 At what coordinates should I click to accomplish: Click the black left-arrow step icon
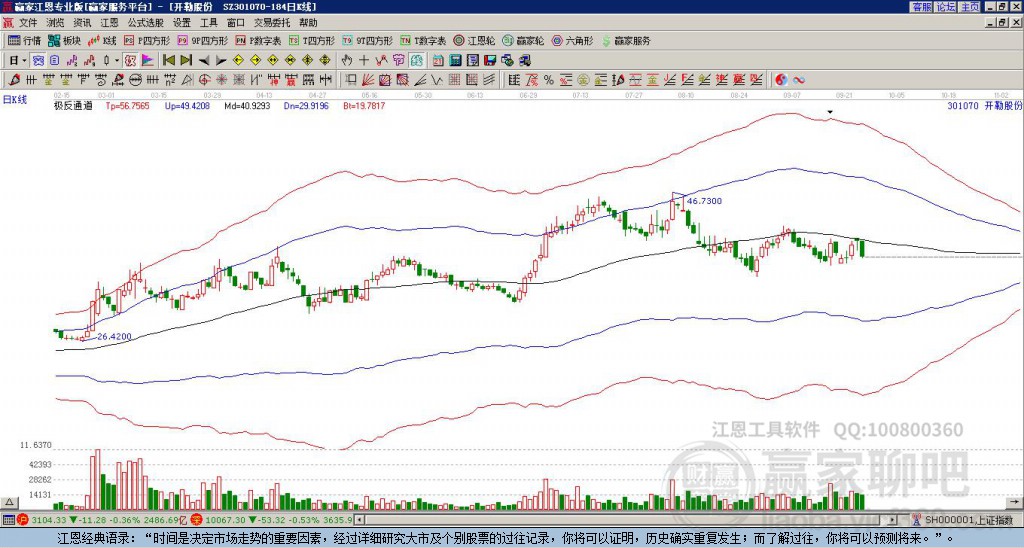click(x=204, y=60)
